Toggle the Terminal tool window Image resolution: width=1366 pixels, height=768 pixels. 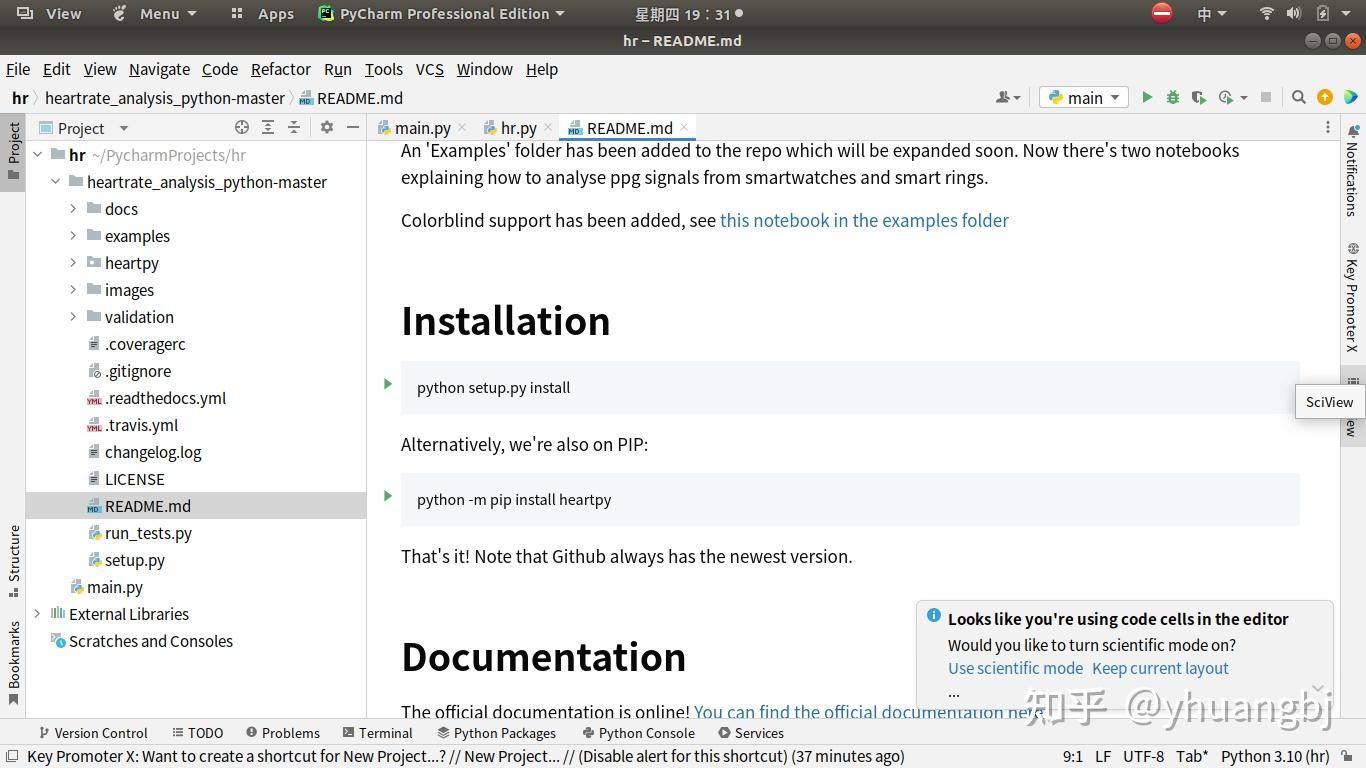[377, 733]
